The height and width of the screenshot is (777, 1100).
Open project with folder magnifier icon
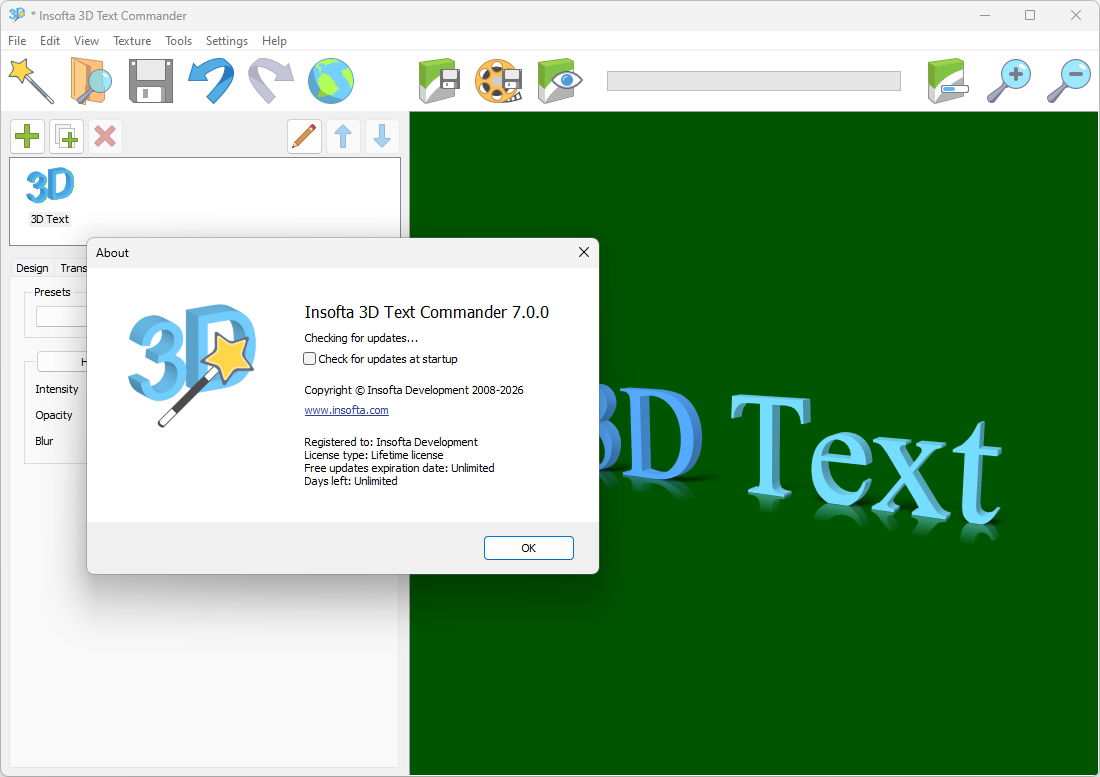point(90,81)
